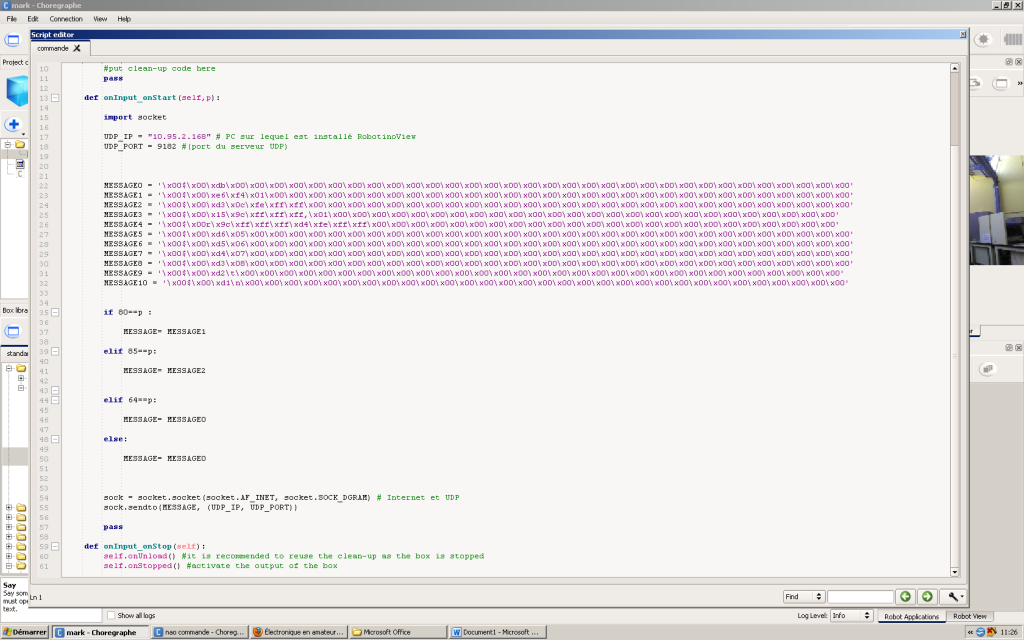The height and width of the screenshot is (640, 1024).
Task: Expand the bottom folder in box library tree
Action: pos(9,566)
